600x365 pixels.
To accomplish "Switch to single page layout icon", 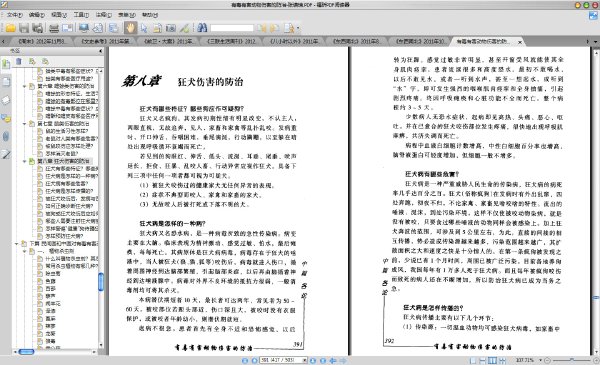I will coord(473,360).
